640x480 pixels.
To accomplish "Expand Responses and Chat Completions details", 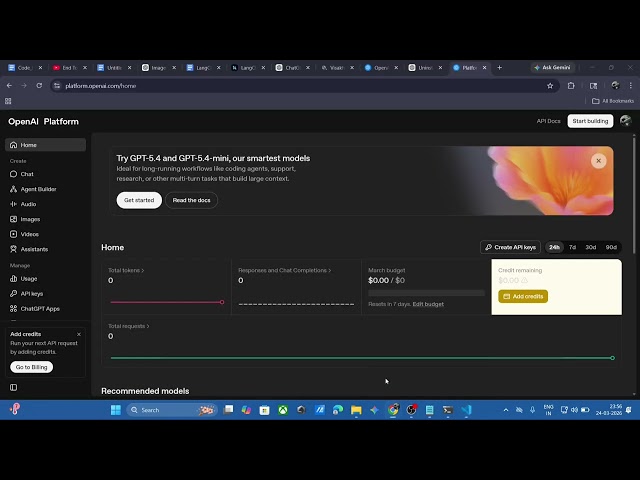I will point(284,270).
